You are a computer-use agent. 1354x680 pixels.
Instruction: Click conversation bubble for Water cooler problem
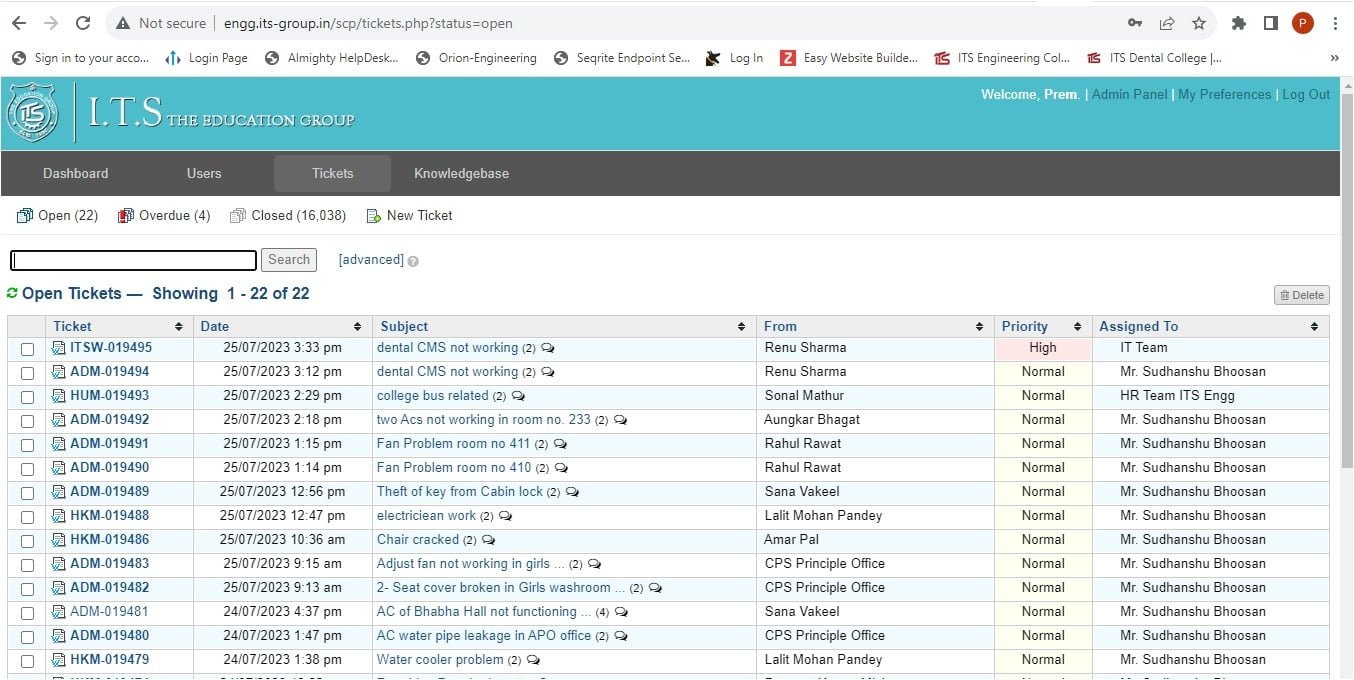pos(533,660)
